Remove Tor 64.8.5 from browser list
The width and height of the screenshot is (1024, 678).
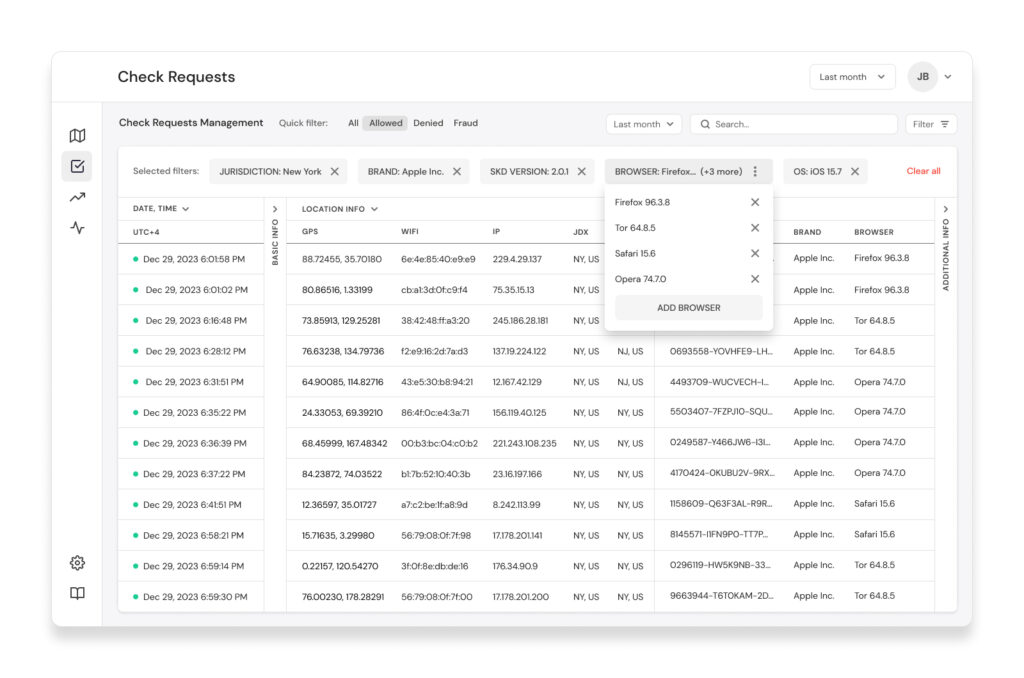(755, 228)
